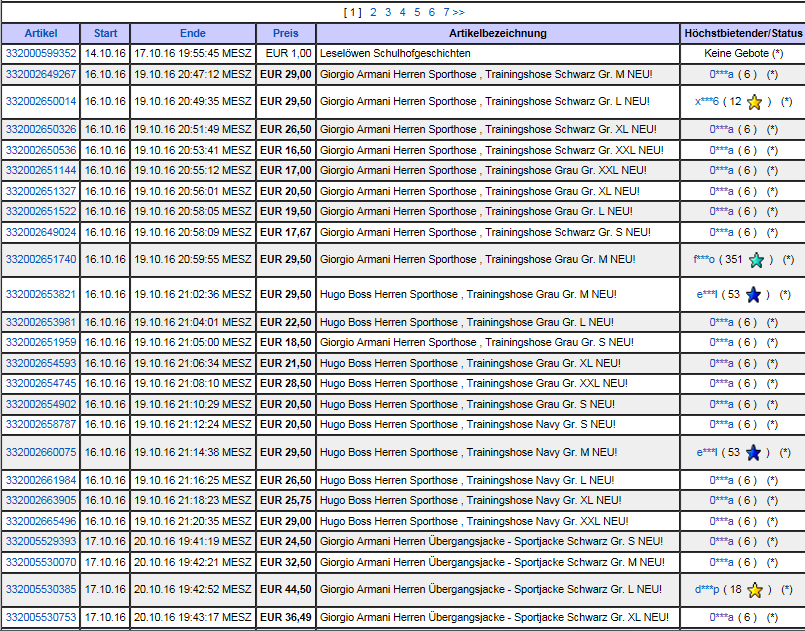Open item 332002654593
This screenshot has width=805, height=631.
(x=41, y=364)
